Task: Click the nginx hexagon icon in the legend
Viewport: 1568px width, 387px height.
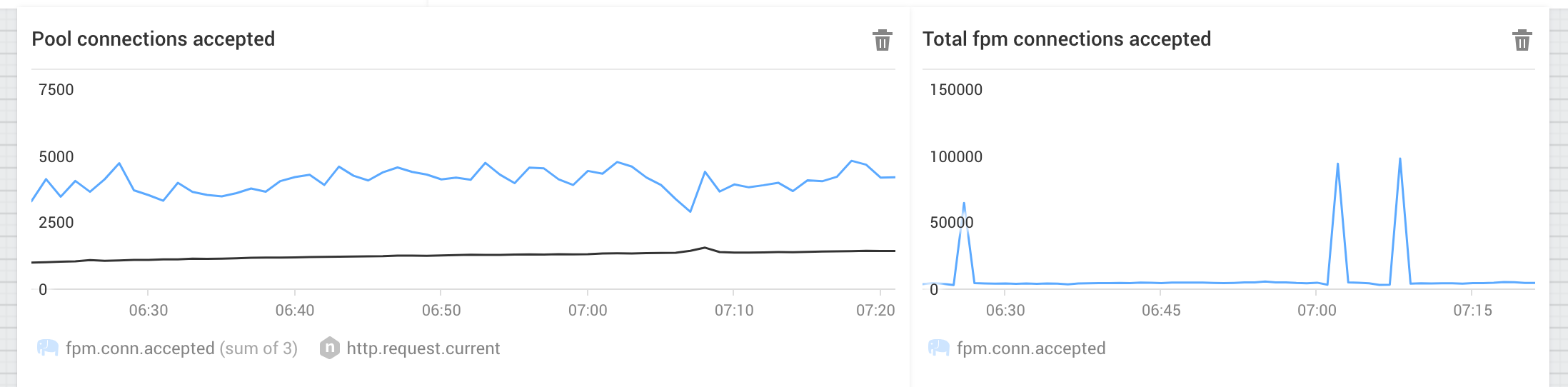Action: click(329, 348)
